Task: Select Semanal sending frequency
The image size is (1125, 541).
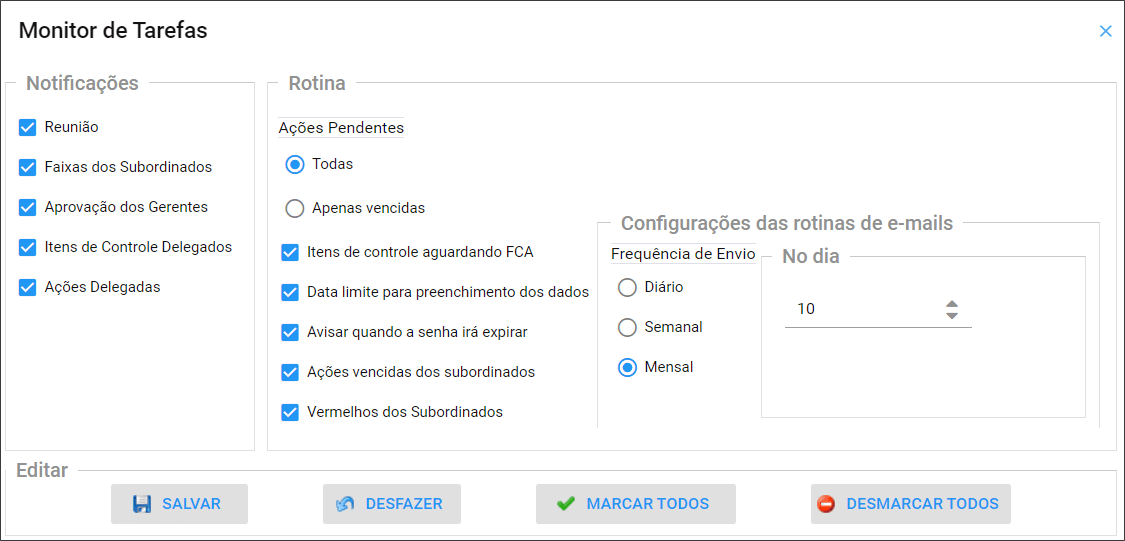Action: click(628, 328)
